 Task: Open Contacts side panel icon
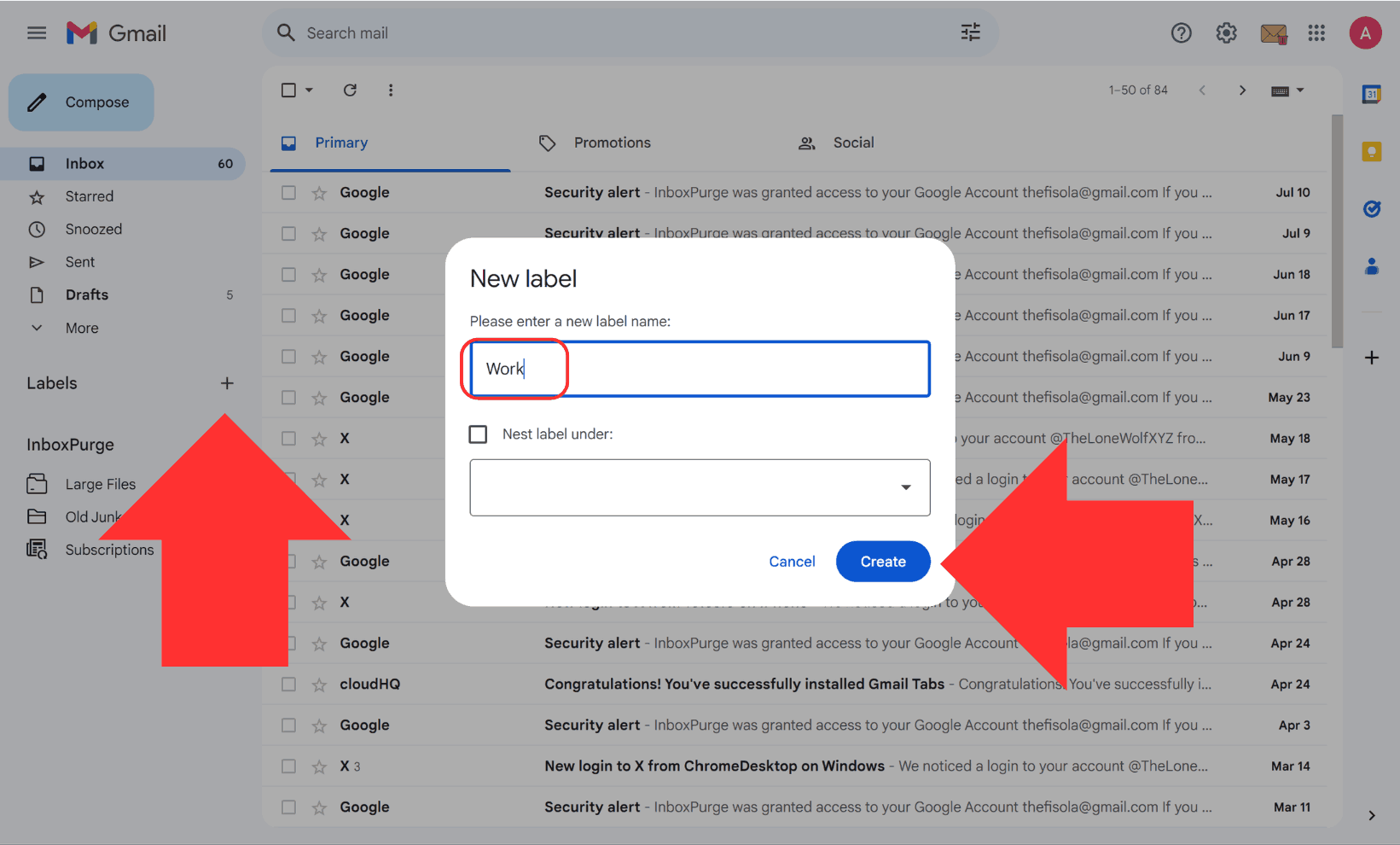click(x=1371, y=266)
